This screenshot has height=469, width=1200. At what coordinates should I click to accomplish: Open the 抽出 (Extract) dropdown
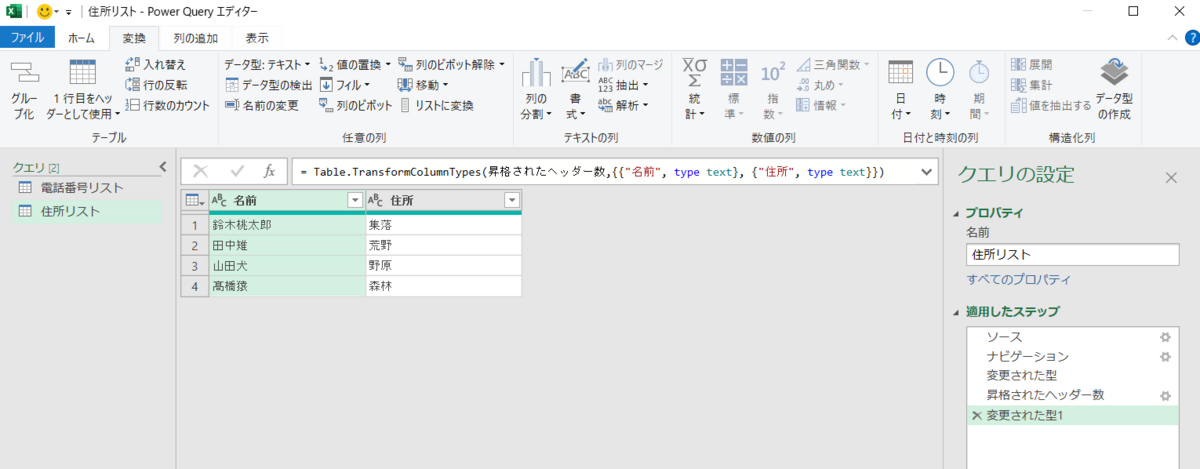tap(624, 85)
